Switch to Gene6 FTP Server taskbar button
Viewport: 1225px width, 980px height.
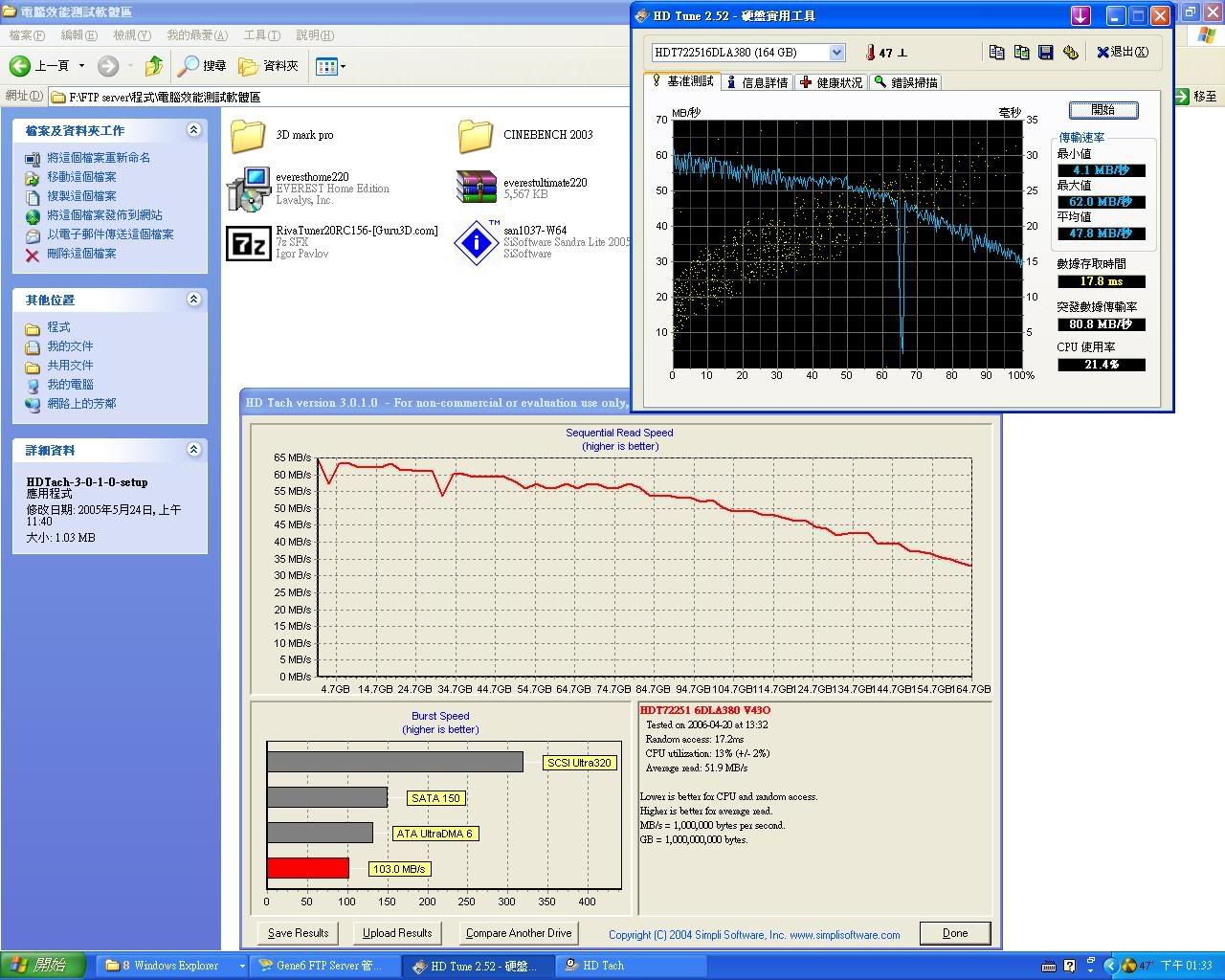(323, 966)
